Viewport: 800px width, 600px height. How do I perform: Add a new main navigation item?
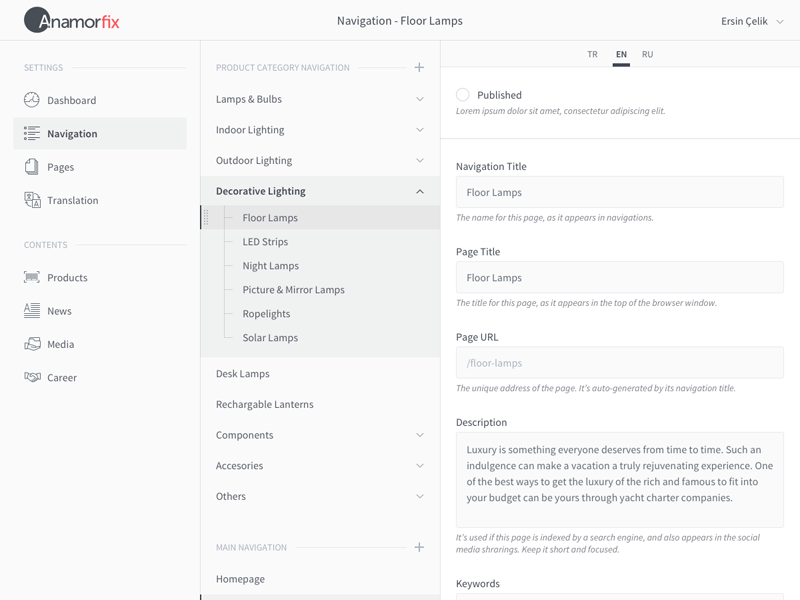(419, 547)
